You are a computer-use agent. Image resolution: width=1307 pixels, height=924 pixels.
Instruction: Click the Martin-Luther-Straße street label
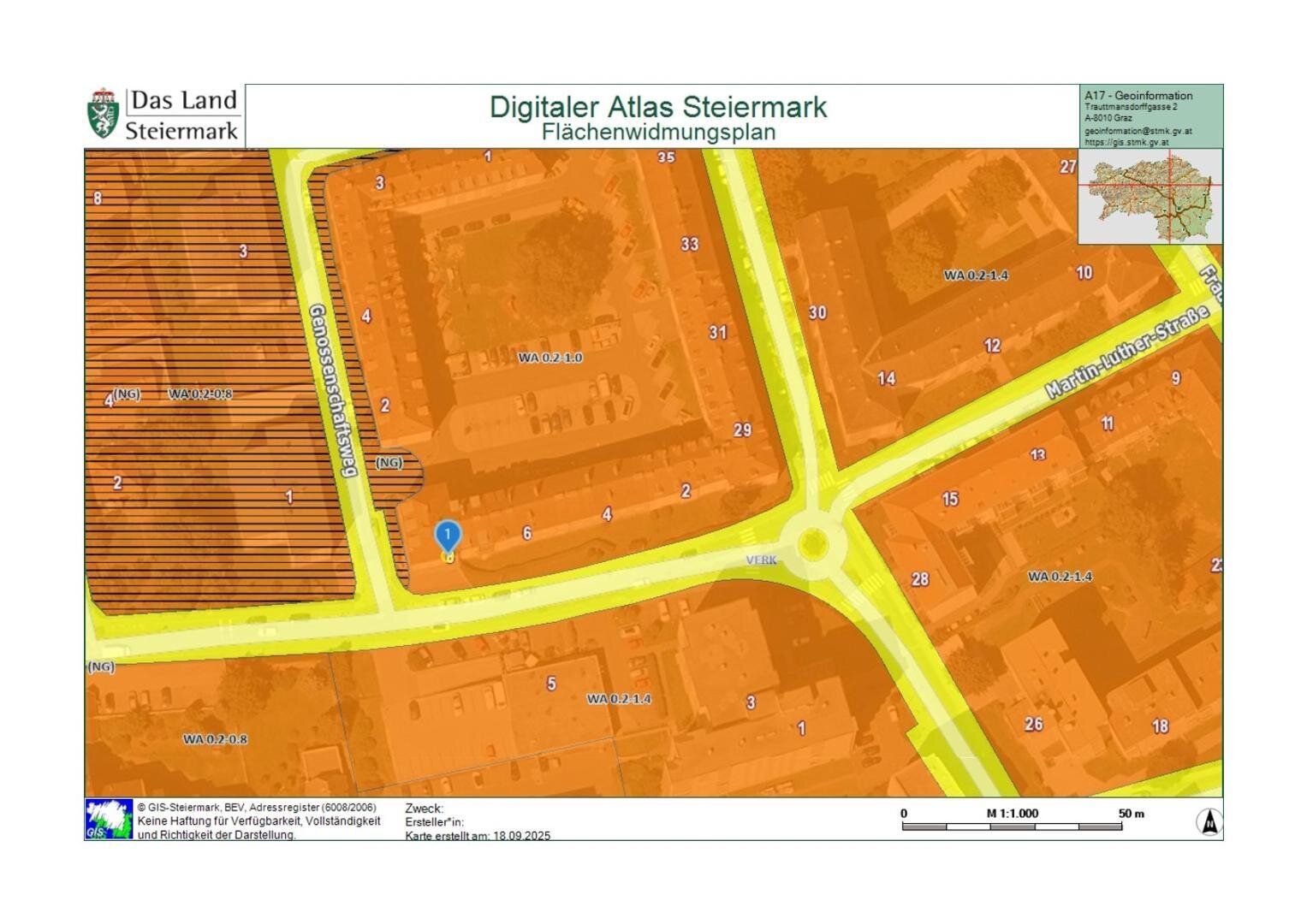[x=1126, y=352]
